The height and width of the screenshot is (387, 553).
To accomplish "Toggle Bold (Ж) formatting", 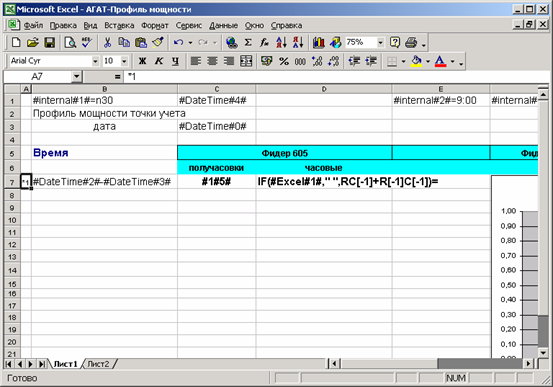I will pos(142,61).
